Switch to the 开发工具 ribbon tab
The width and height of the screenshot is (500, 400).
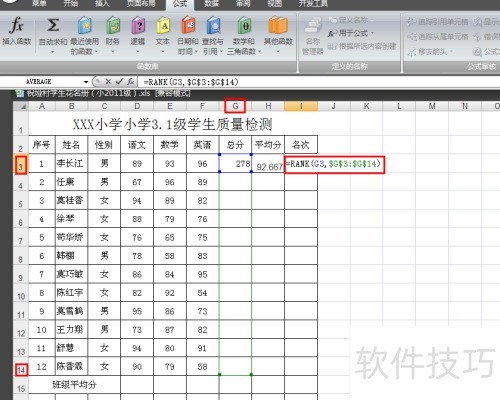[313, 4]
